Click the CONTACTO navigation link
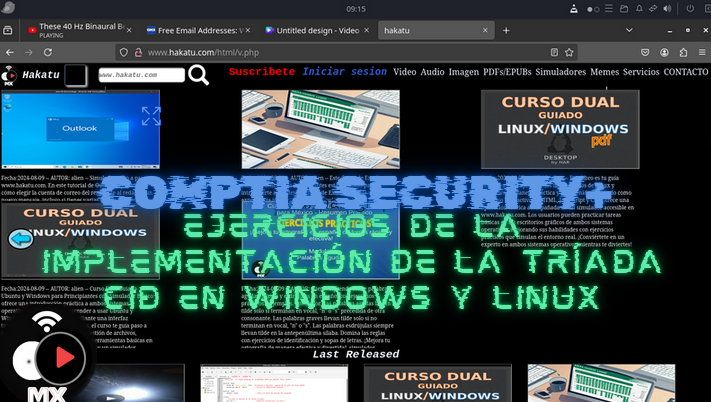The image size is (711, 402). coord(685,72)
